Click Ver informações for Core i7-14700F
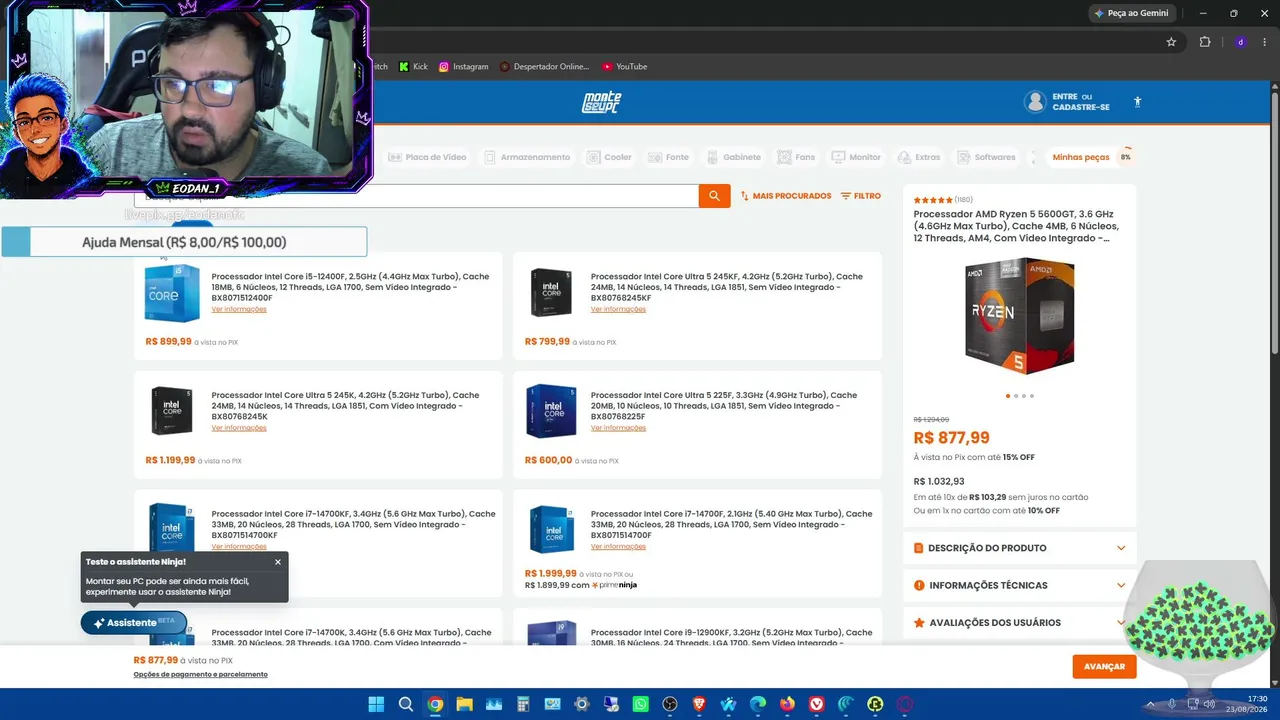 coord(618,546)
